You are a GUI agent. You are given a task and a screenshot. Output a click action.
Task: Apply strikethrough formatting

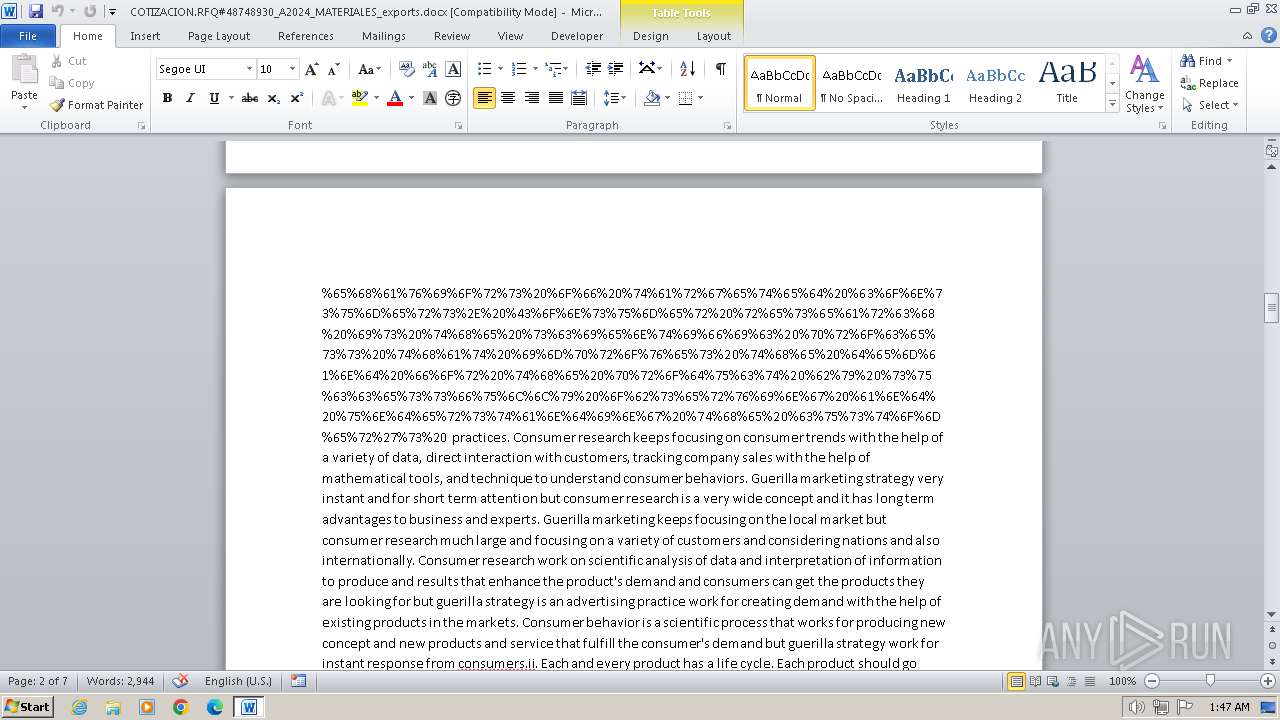[x=250, y=98]
